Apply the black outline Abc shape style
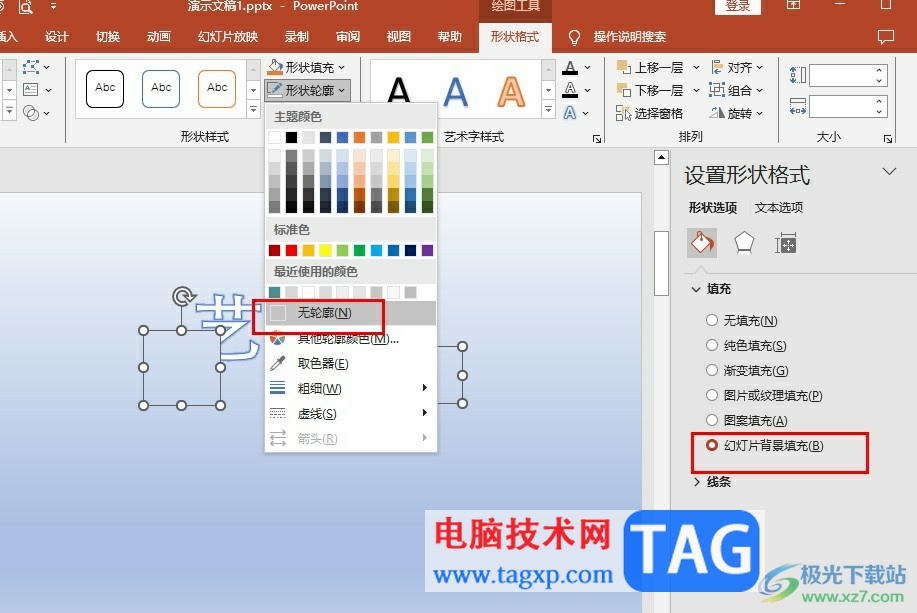The image size is (917, 613). [105, 88]
